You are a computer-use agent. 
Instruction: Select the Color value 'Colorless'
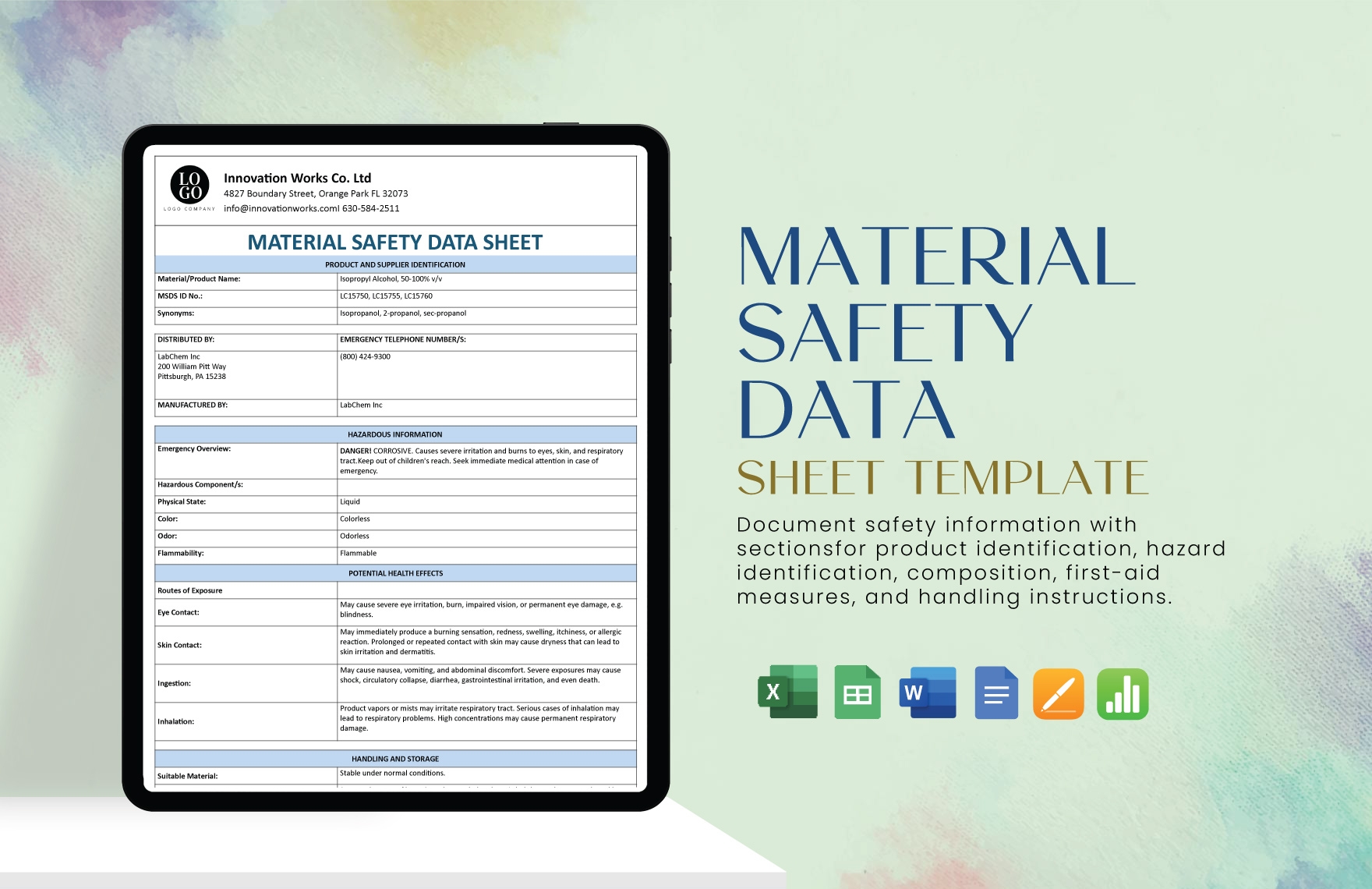coord(357,519)
